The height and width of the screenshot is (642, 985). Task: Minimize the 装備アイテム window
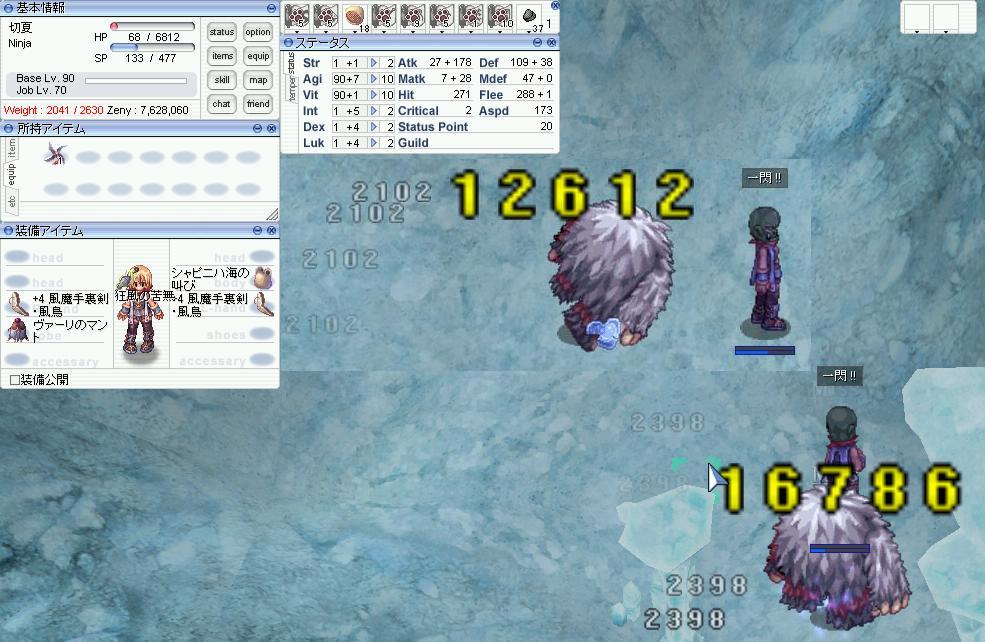click(x=258, y=231)
